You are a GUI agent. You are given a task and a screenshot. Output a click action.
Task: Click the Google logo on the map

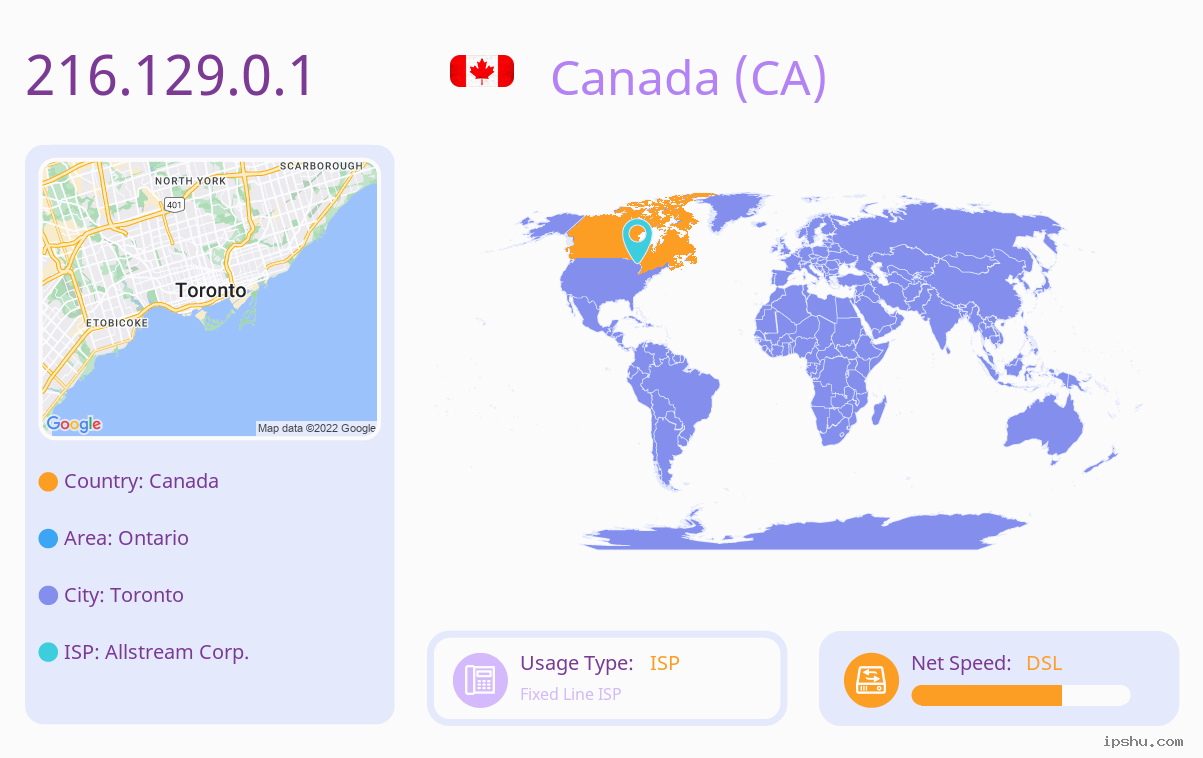(74, 424)
